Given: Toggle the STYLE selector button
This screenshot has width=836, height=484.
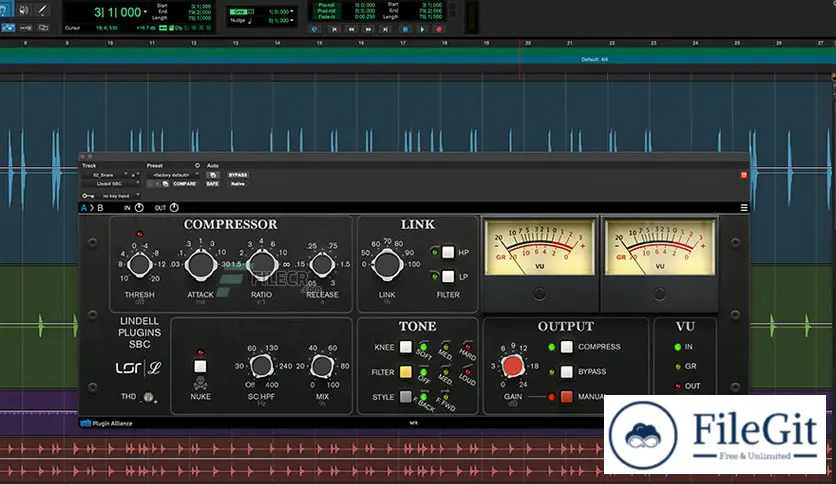Looking at the screenshot, I should coord(406,397).
